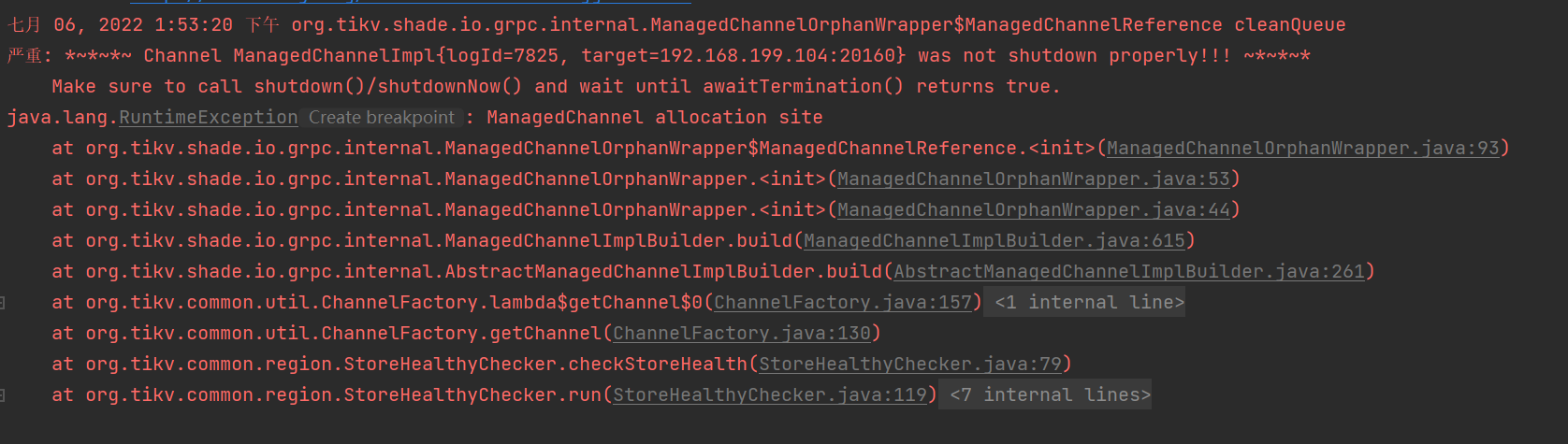Viewport: 1568px width, 444px height.
Task: Jump to ChannelFactory.java:130
Action: tap(741, 334)
